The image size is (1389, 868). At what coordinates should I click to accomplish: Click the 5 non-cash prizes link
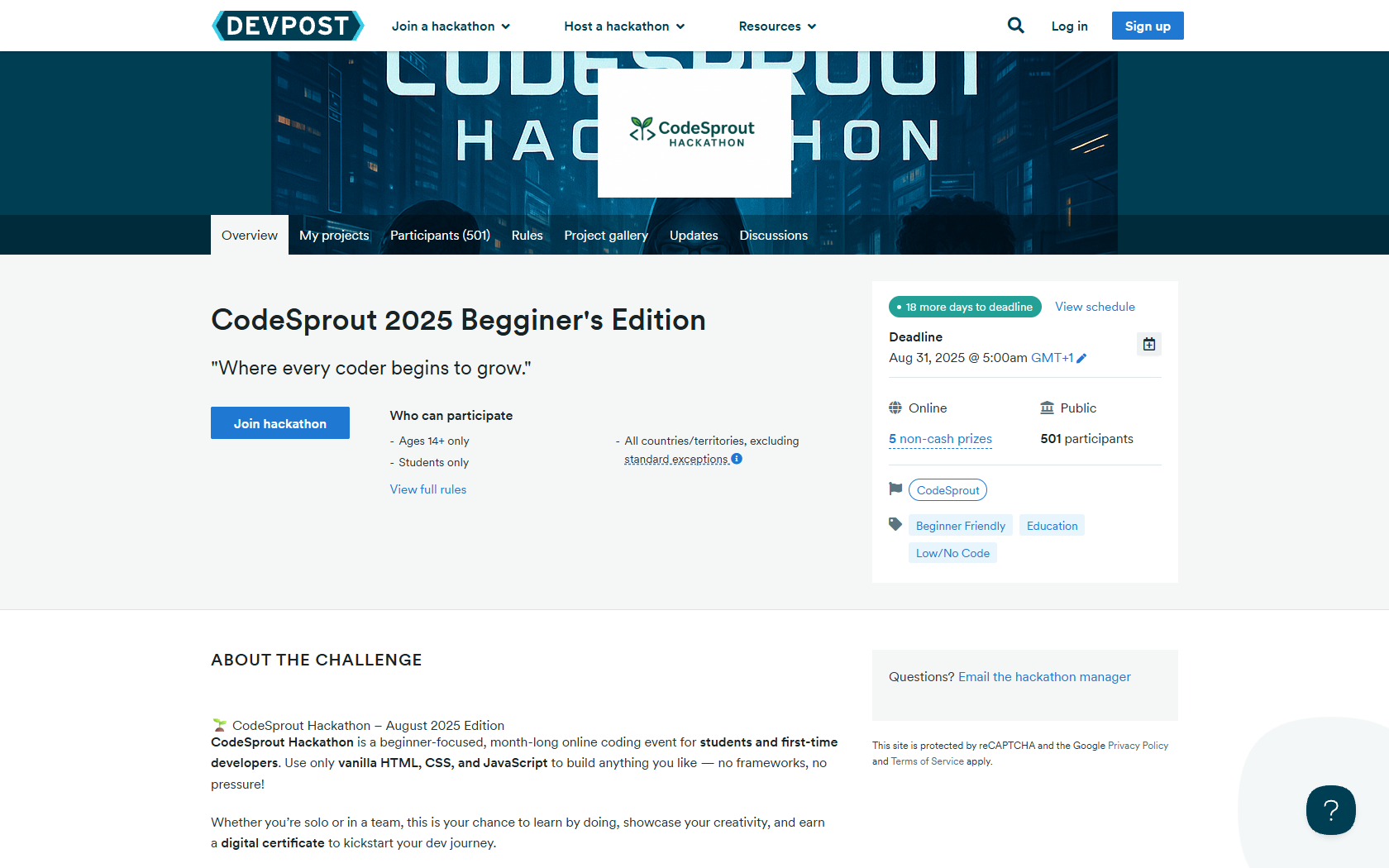[940, 439]
